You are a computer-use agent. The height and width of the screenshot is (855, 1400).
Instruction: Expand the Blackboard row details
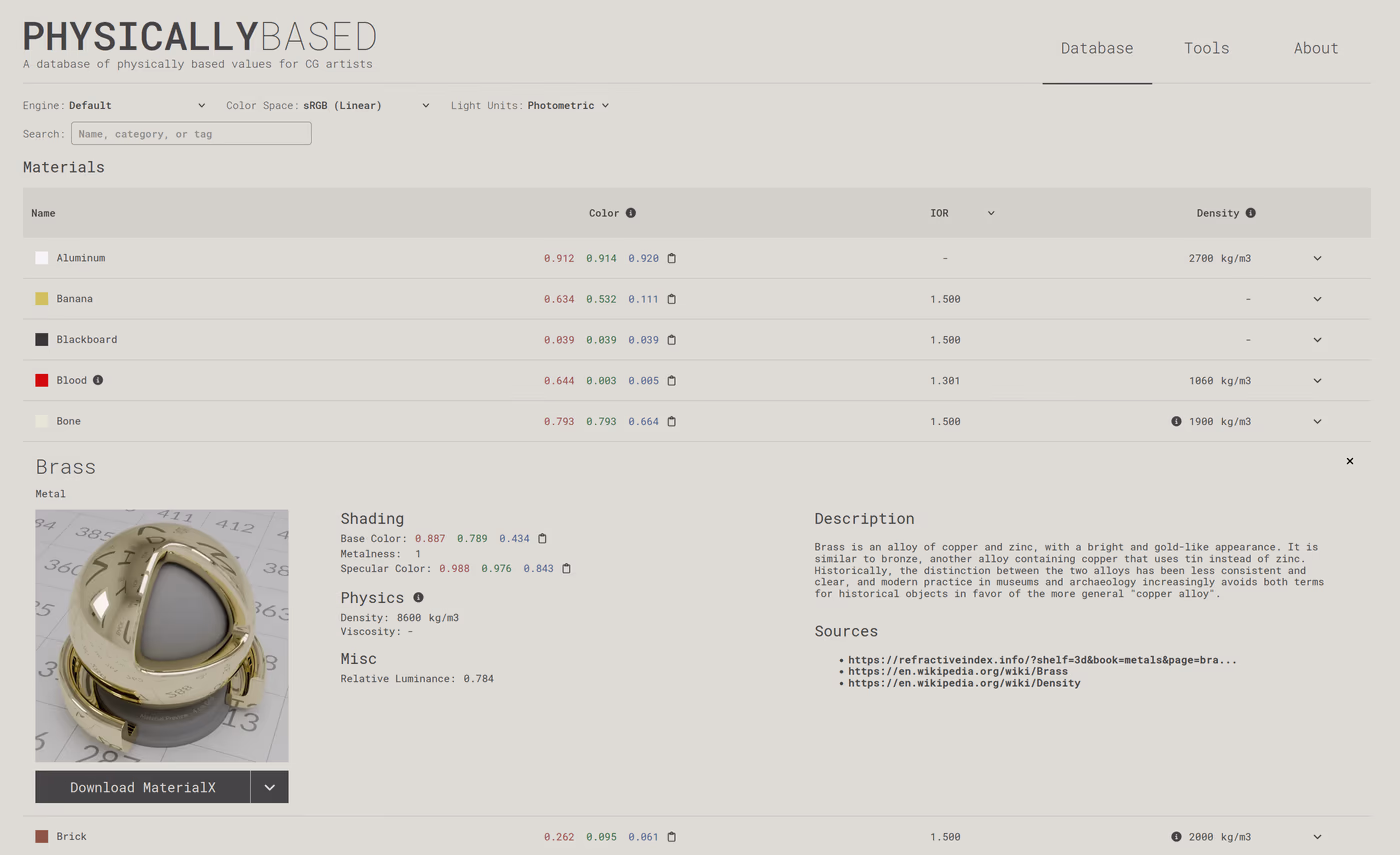(1317, 340)
